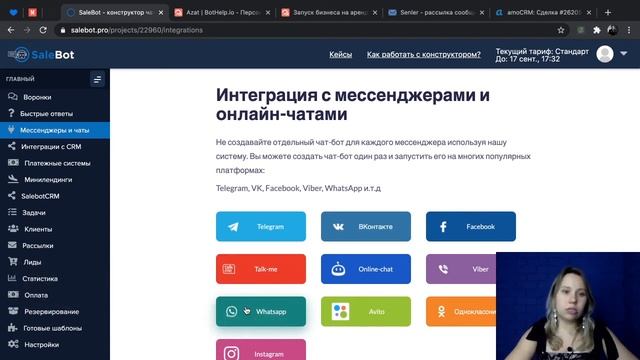Screen dimensions: 640x360
Task: Connect the Telegram integration
Action: [261, 227]
